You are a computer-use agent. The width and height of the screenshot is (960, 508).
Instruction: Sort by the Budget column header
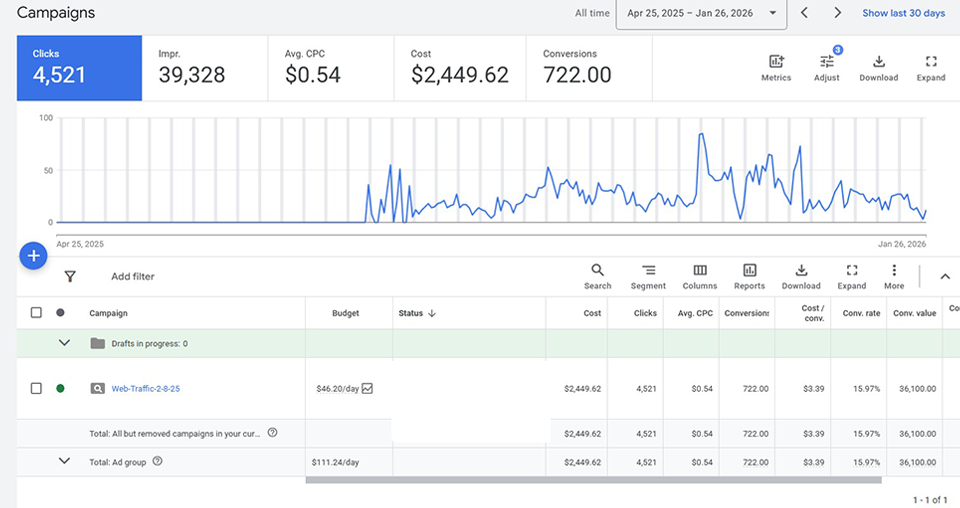[345, 313]
